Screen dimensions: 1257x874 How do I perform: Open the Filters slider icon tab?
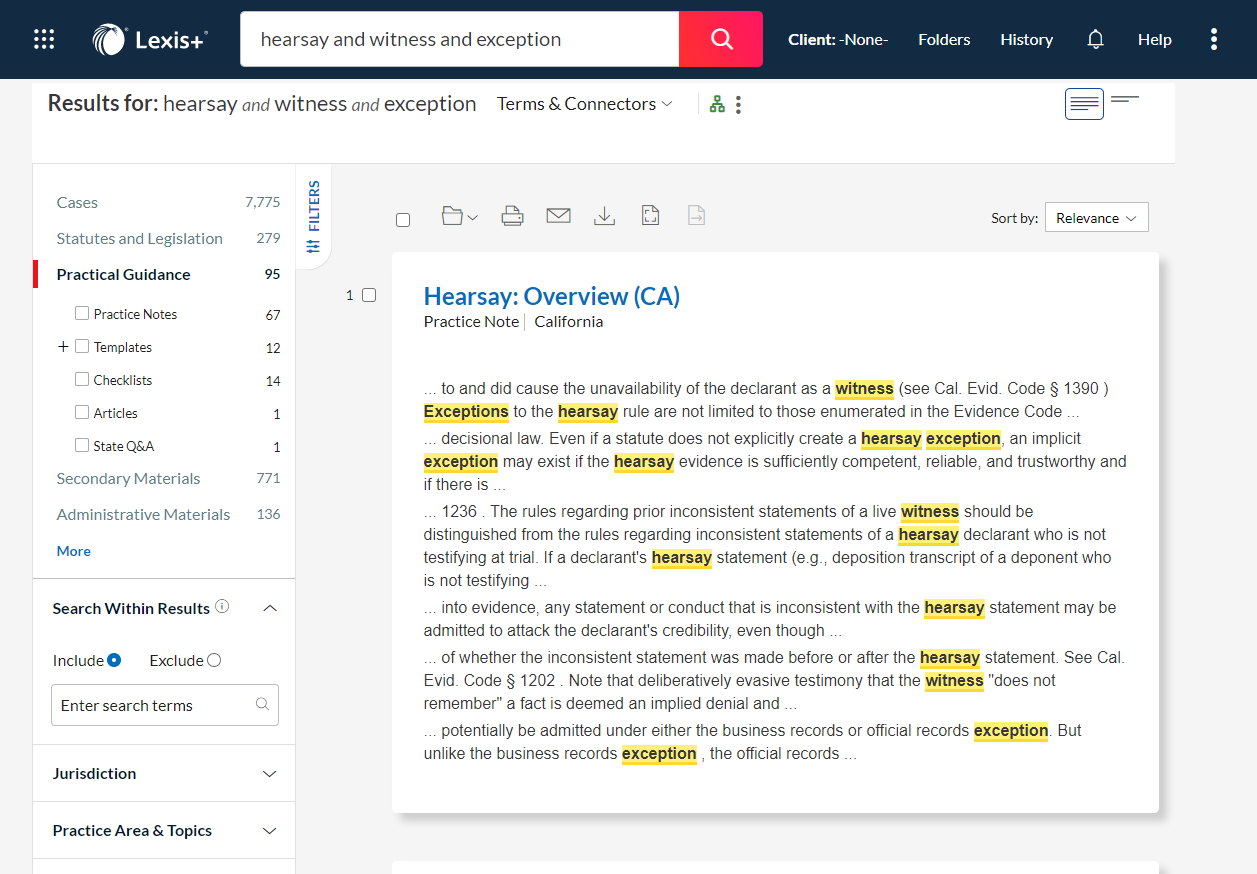[x=314, y=217]
